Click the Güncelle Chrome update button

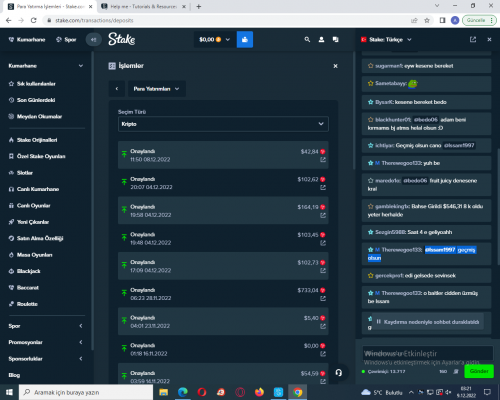coord(479,20)
